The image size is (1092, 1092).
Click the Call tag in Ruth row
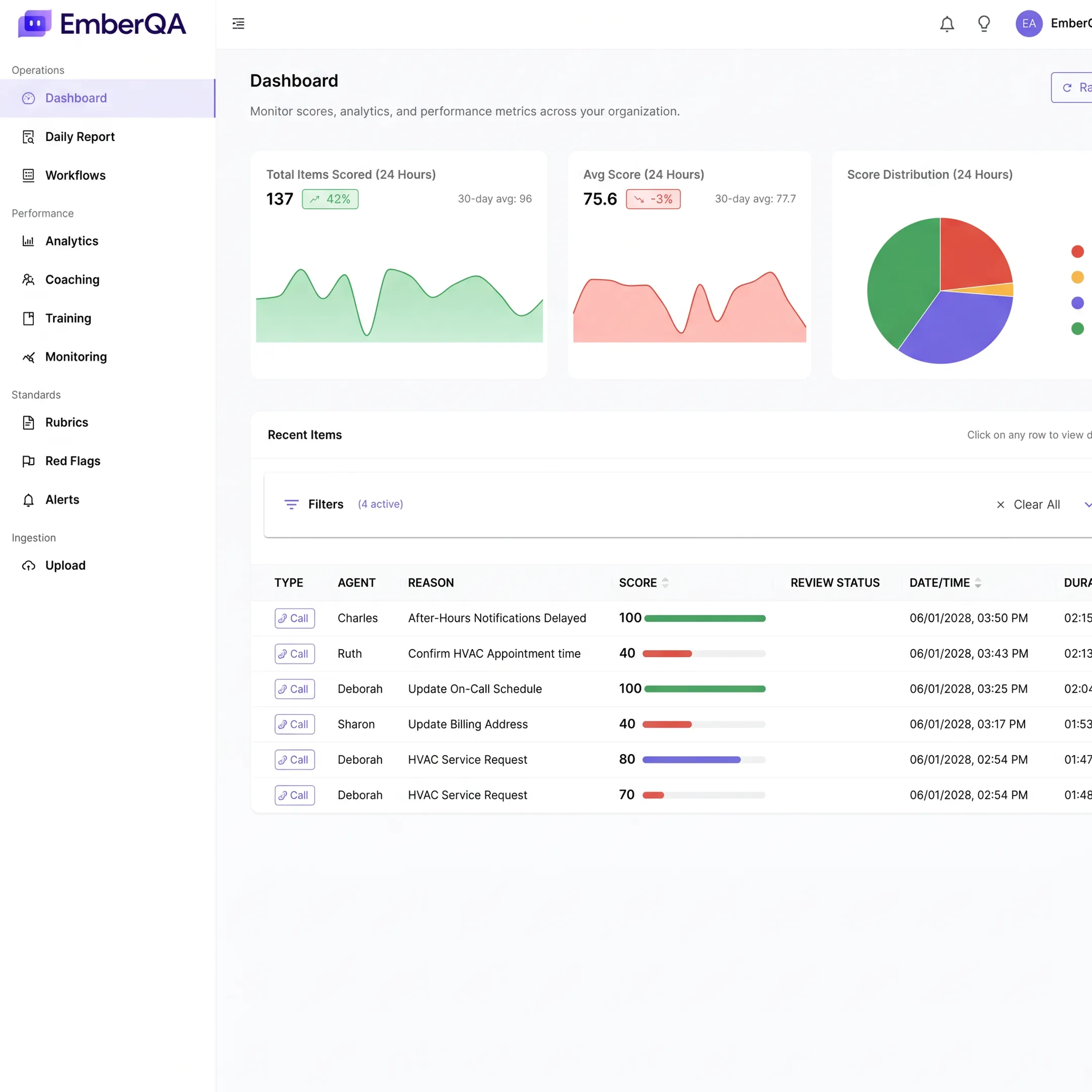pos(294,654)
